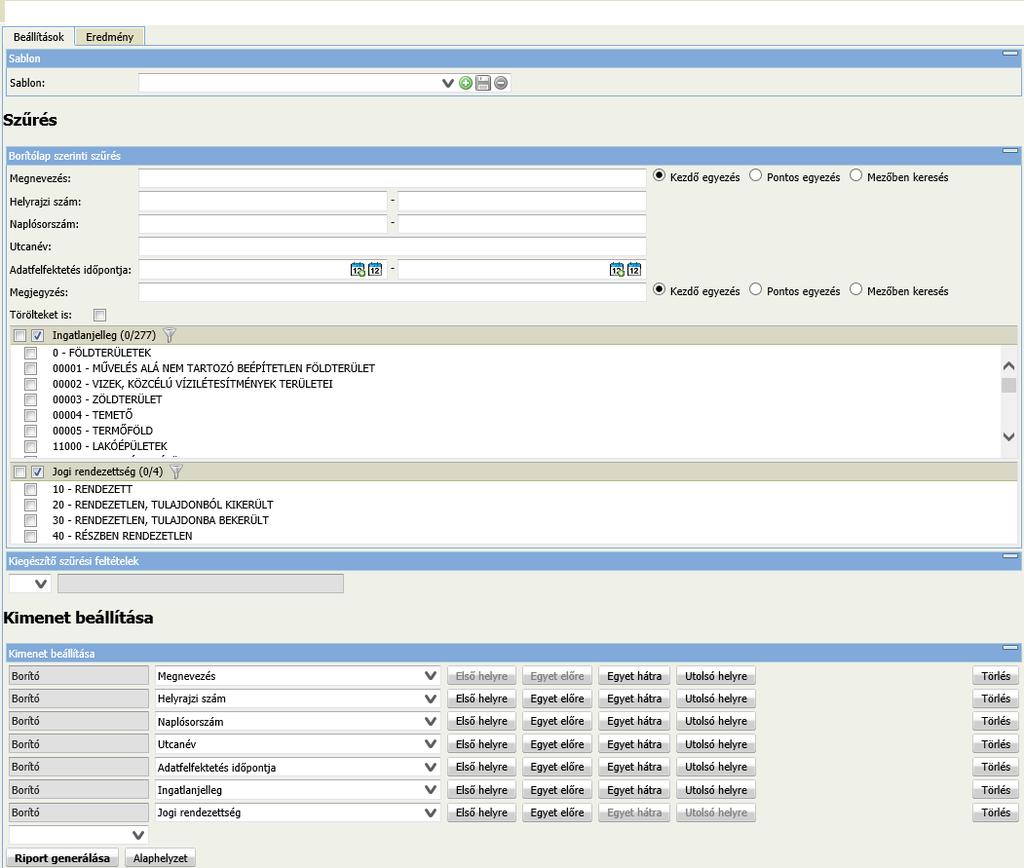Check the 00003 - ZÖLDTERÜLET item

[31, 400]
